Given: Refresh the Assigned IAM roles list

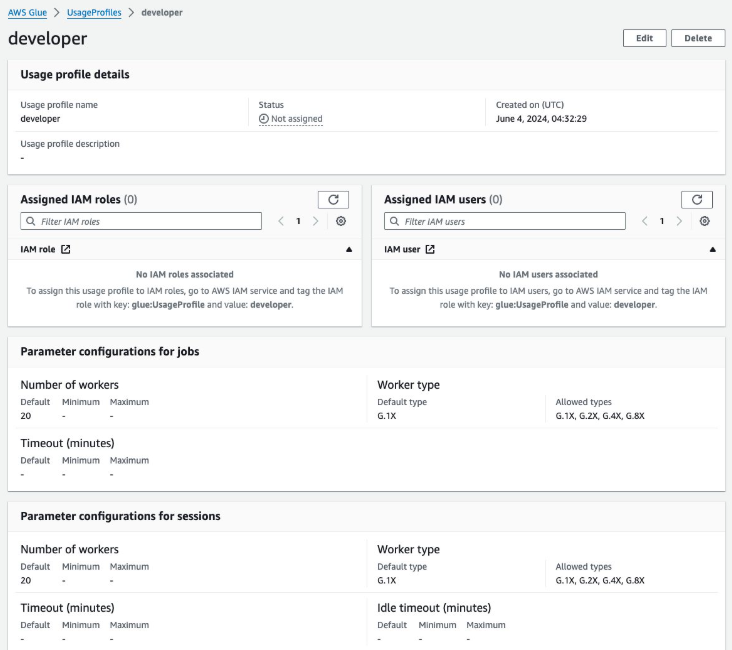Looking at the screenshot, I should click(333, 200).
